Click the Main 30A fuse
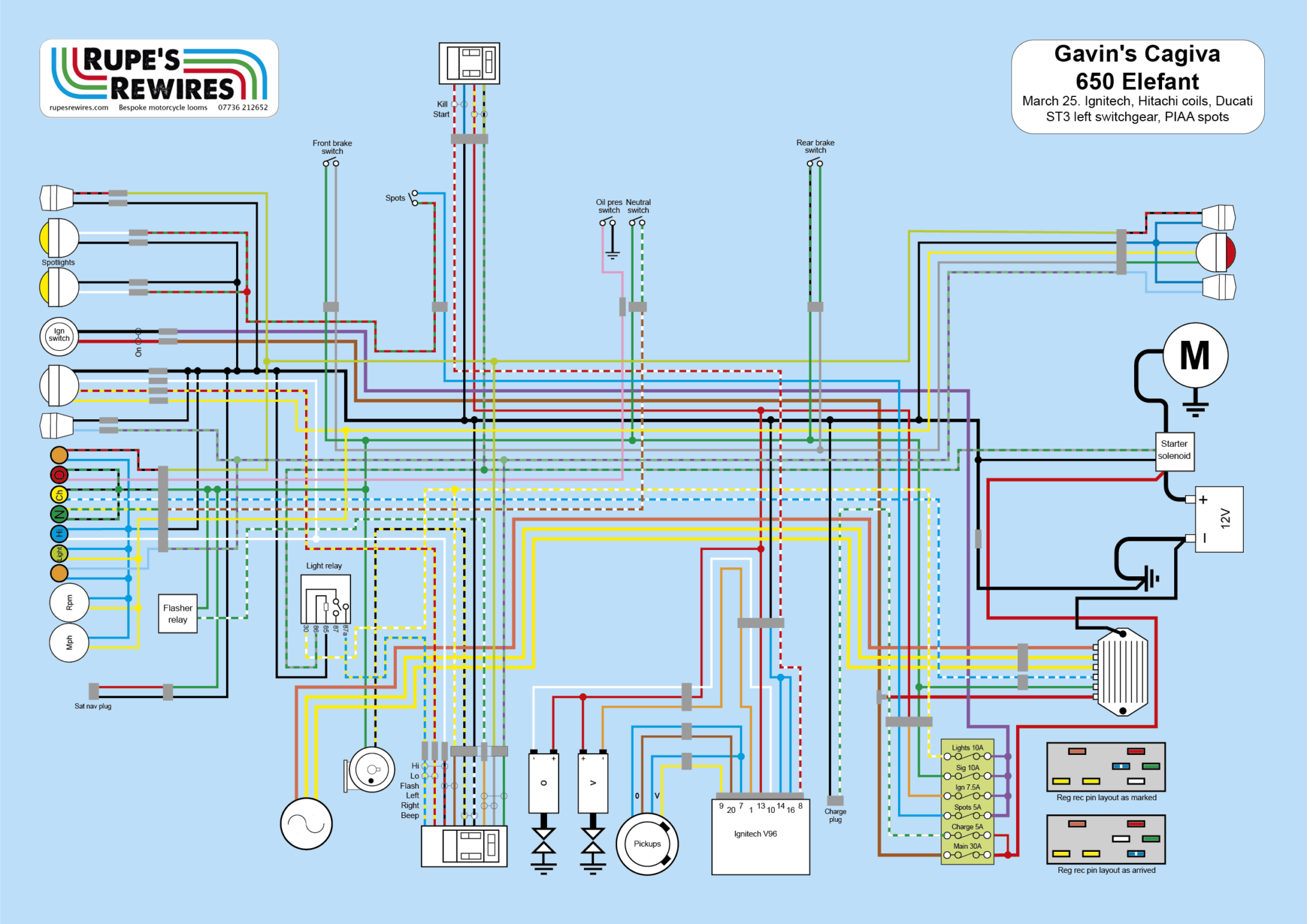The image size is (1307, 924). pos(967,854)
